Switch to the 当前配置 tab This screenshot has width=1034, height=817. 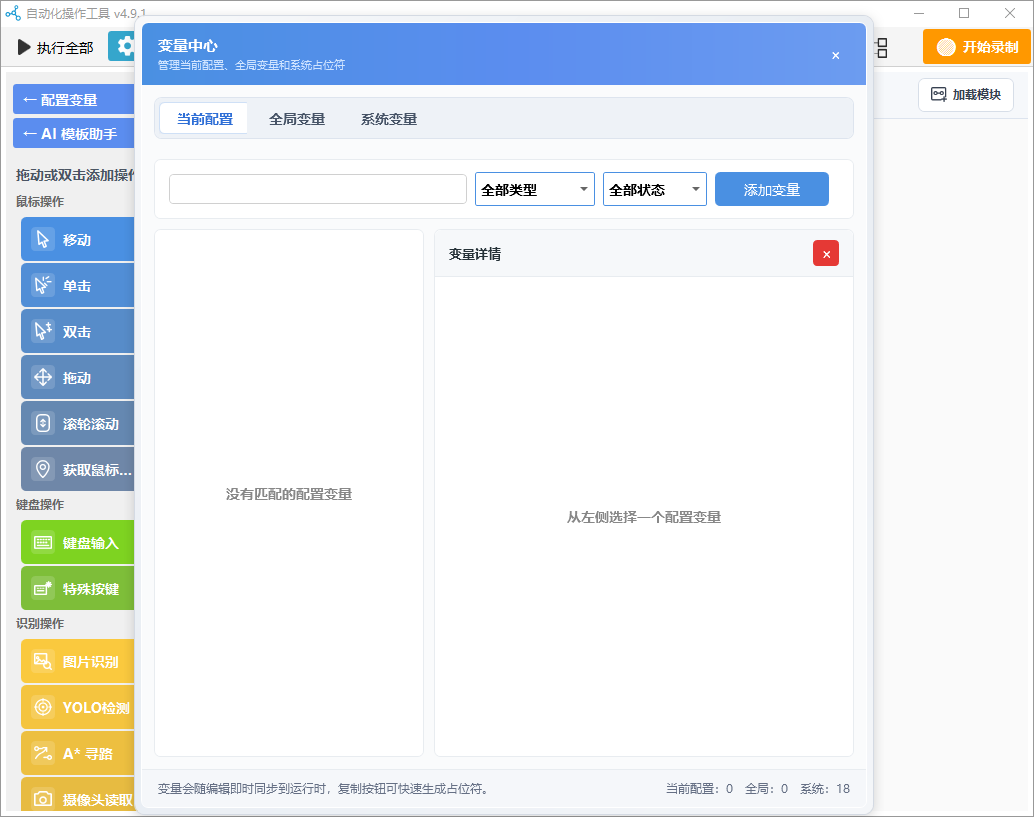(x=204, y=119)
